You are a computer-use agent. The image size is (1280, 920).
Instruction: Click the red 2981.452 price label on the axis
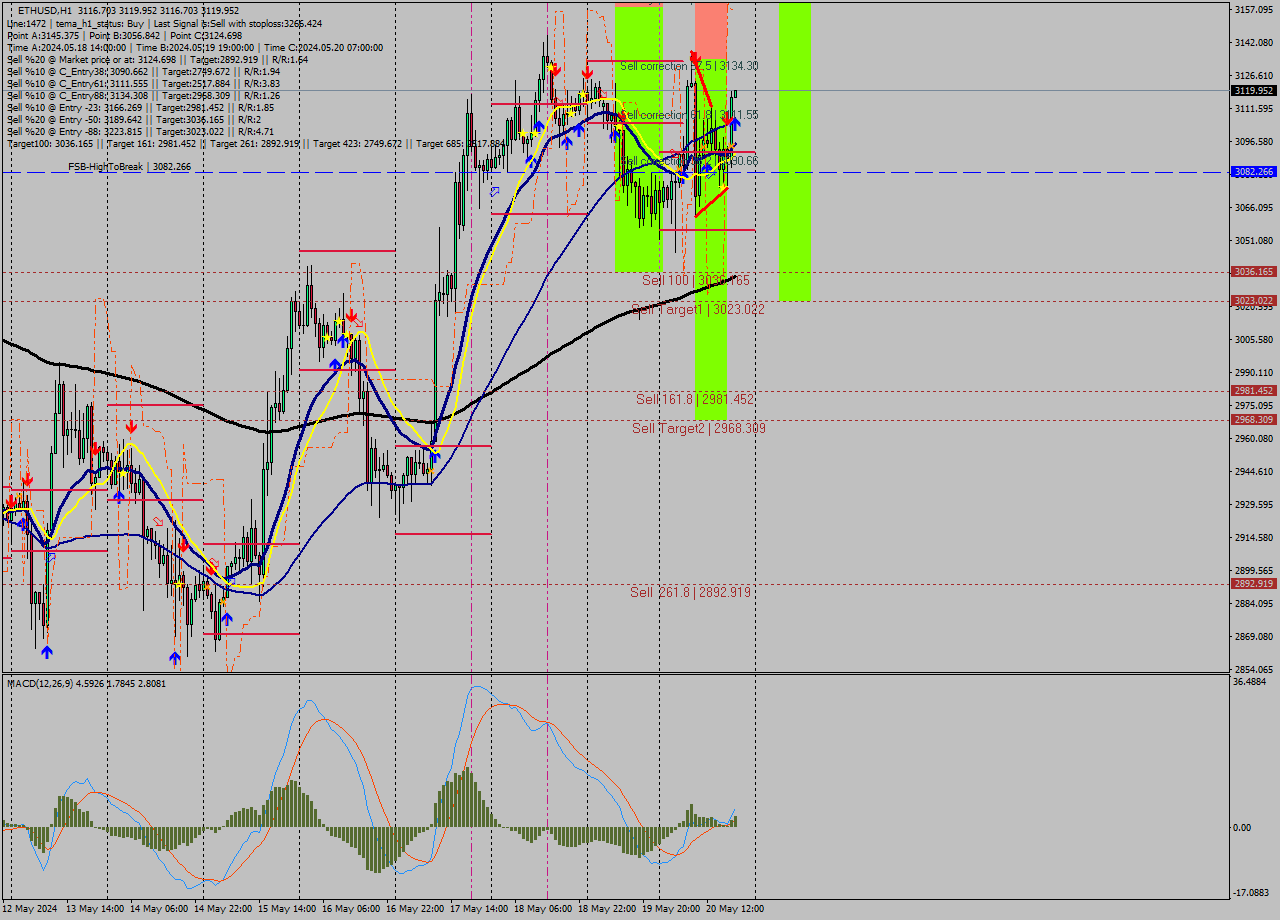click(1251, 390)
